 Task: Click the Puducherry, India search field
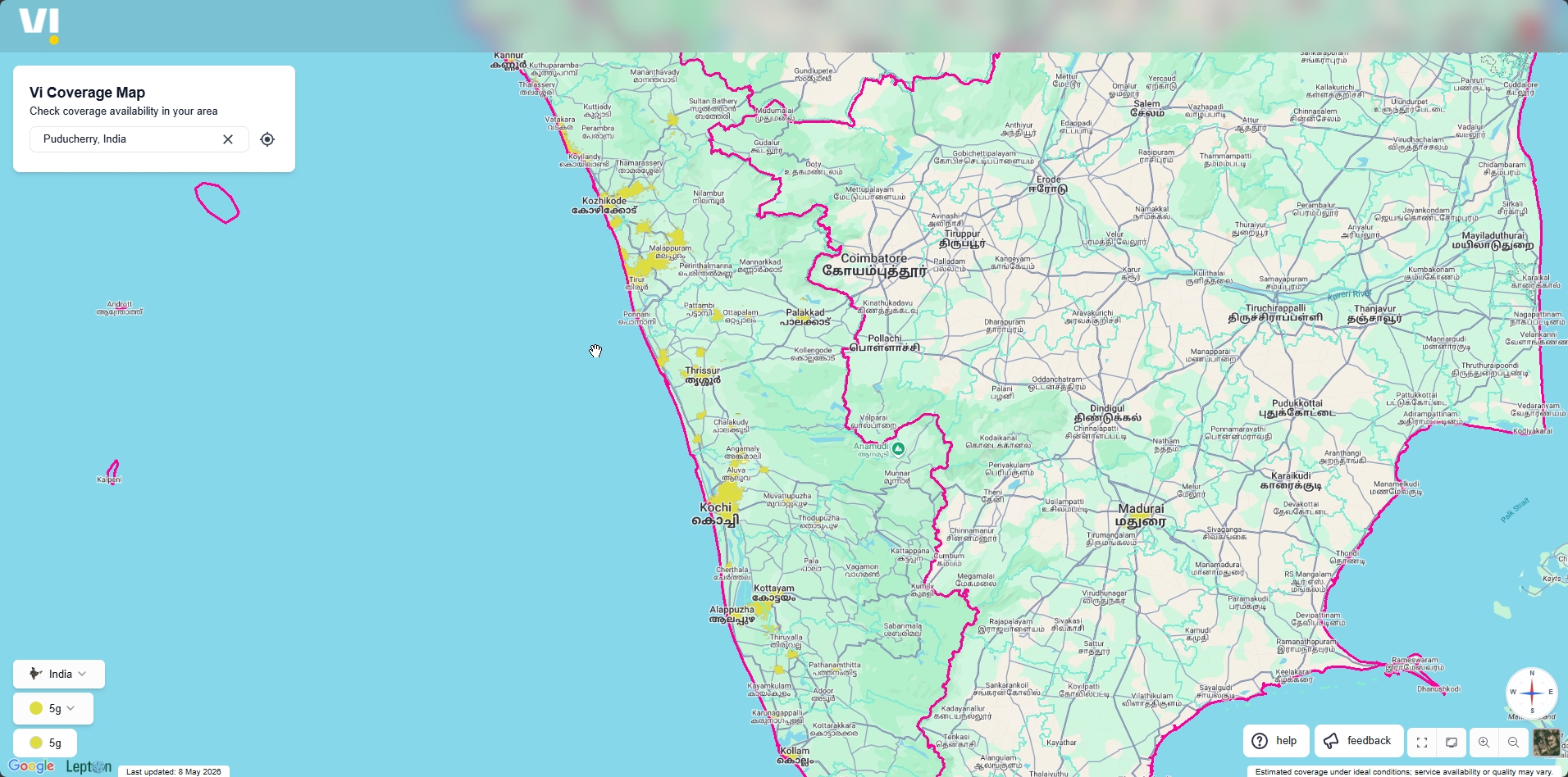[x=139, y=139]
